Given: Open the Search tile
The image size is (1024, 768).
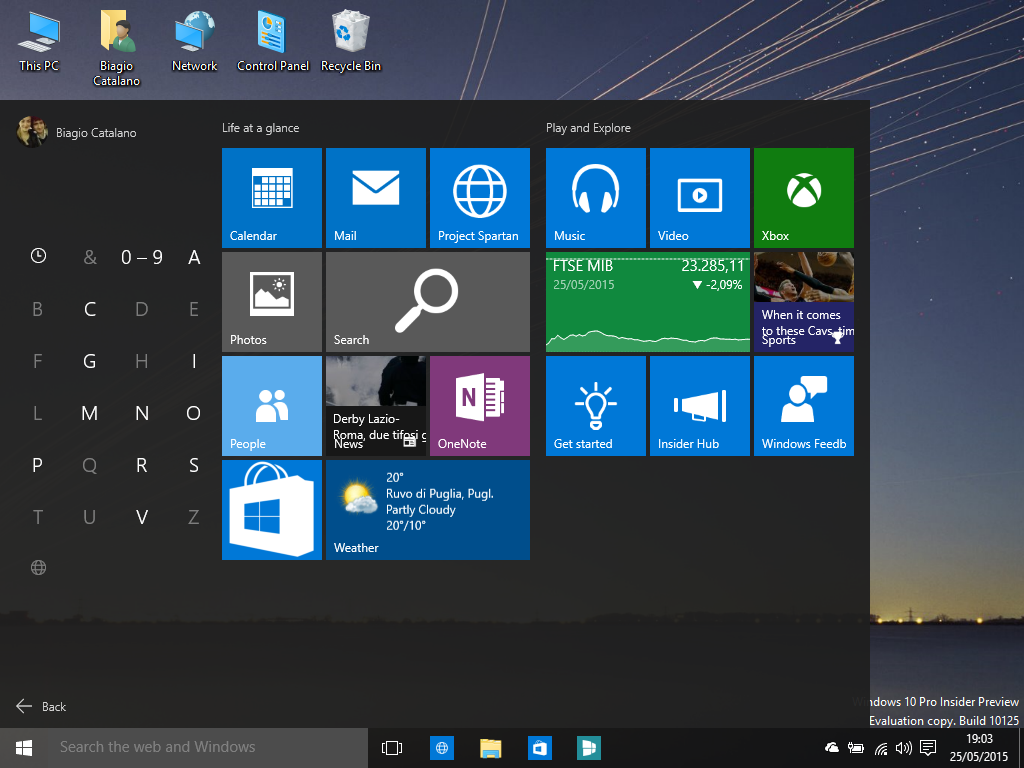Looking at the screenshot, I should coord(428,302).
